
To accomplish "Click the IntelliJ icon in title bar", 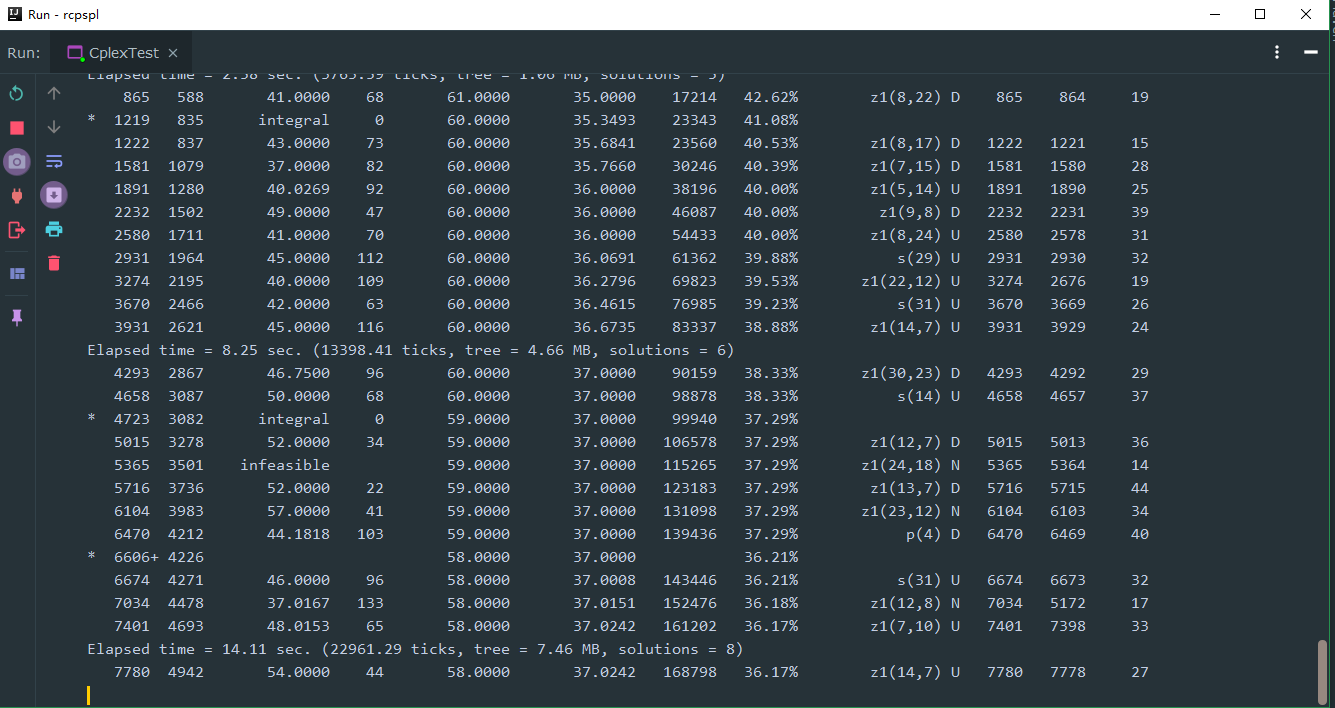I will [x=16, y=14].
